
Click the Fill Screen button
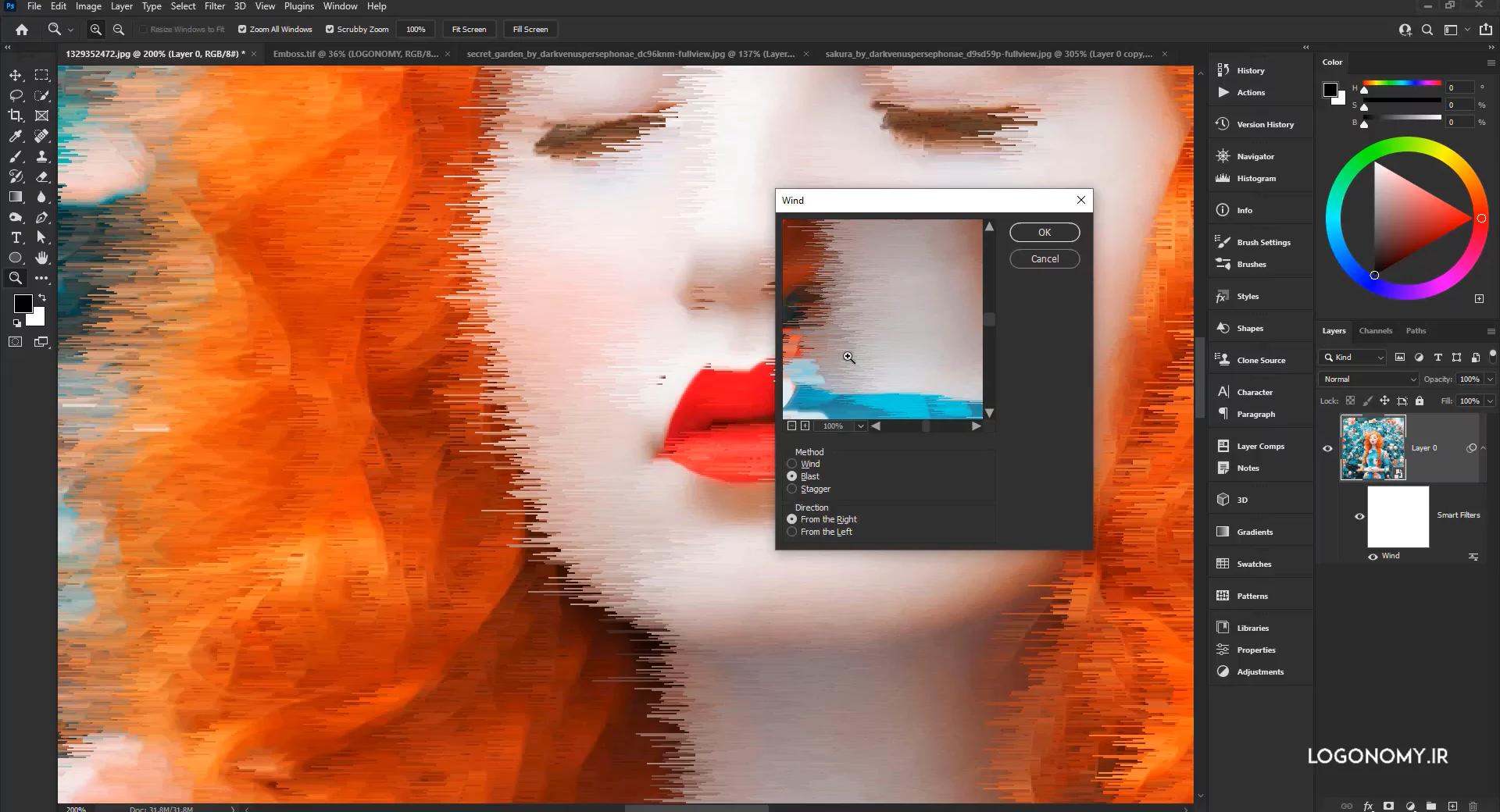(x=530, y=30)
